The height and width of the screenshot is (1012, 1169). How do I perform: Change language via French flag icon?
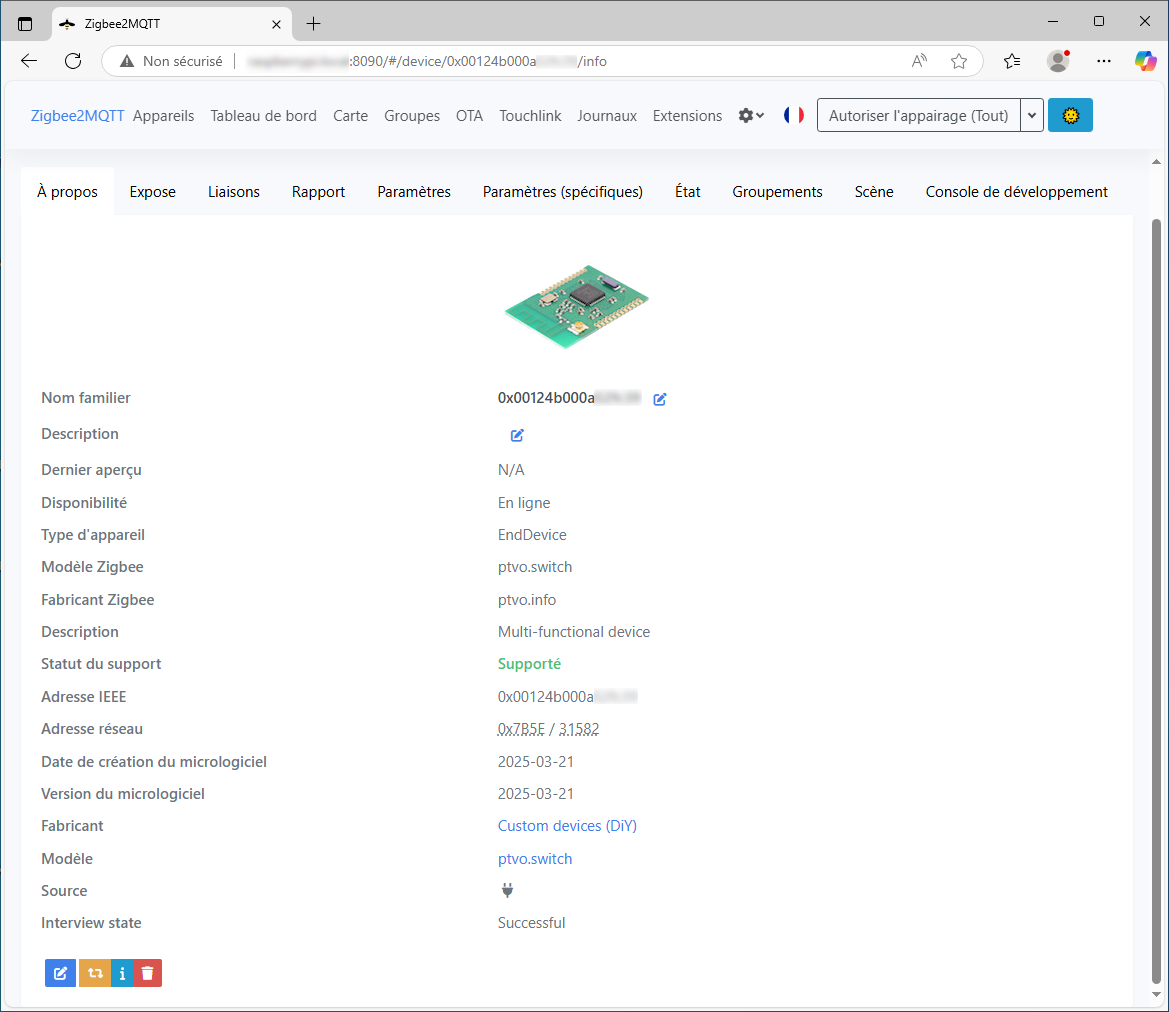[793, 115]
